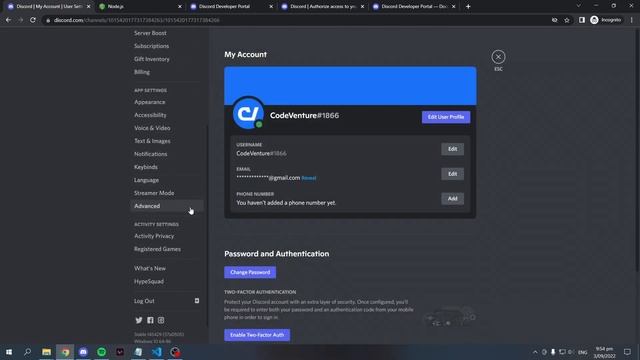Click the browser forward arrow
The width and height of the screenshot is (640, 360).
[20, 20]
